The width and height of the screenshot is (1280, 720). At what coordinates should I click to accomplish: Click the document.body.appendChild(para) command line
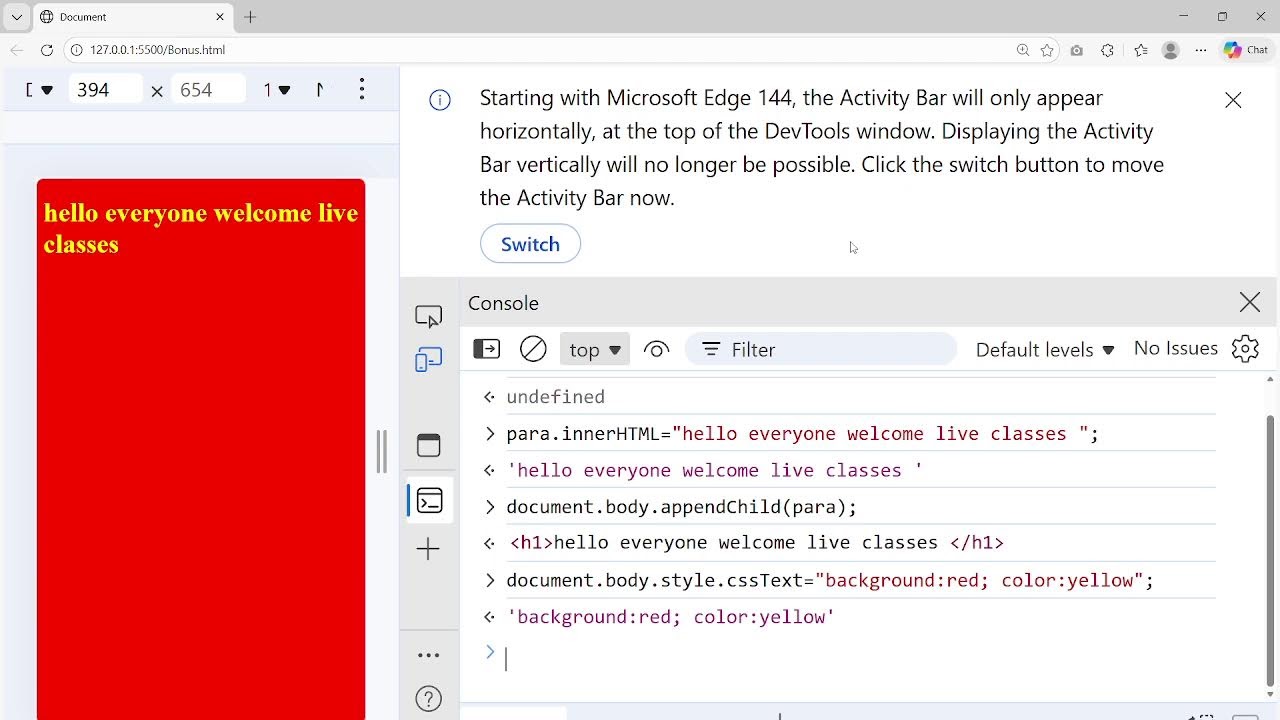(x=681, y=507)
